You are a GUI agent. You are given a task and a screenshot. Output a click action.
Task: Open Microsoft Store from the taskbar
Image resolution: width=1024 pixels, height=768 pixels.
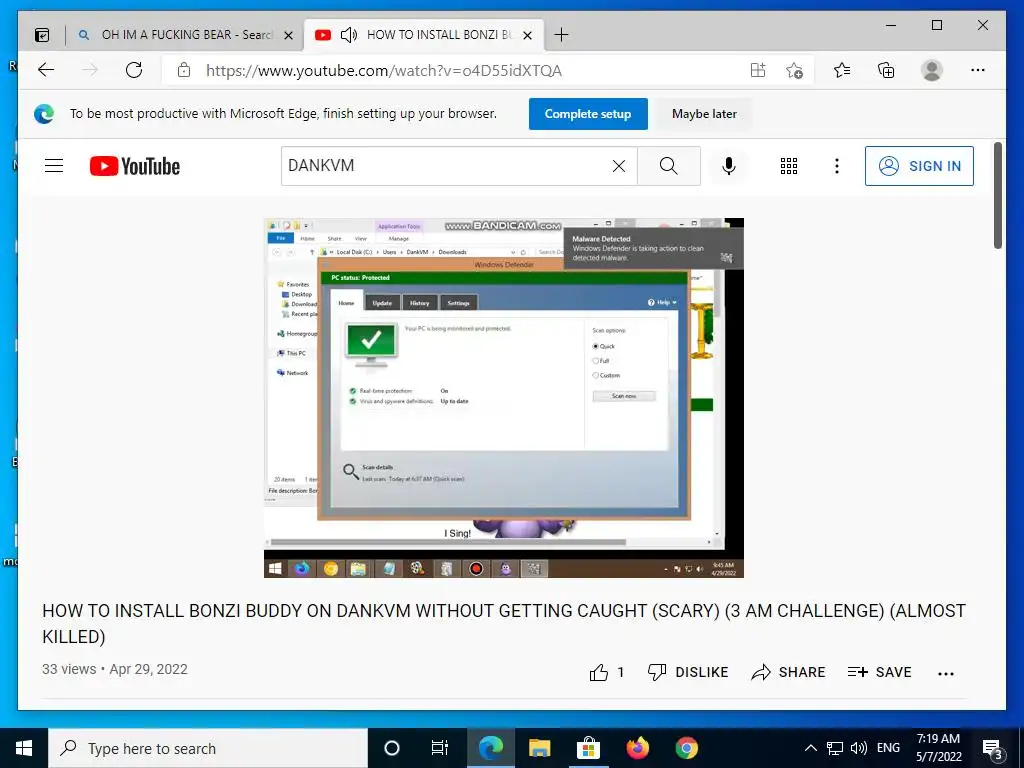(588, 748)
